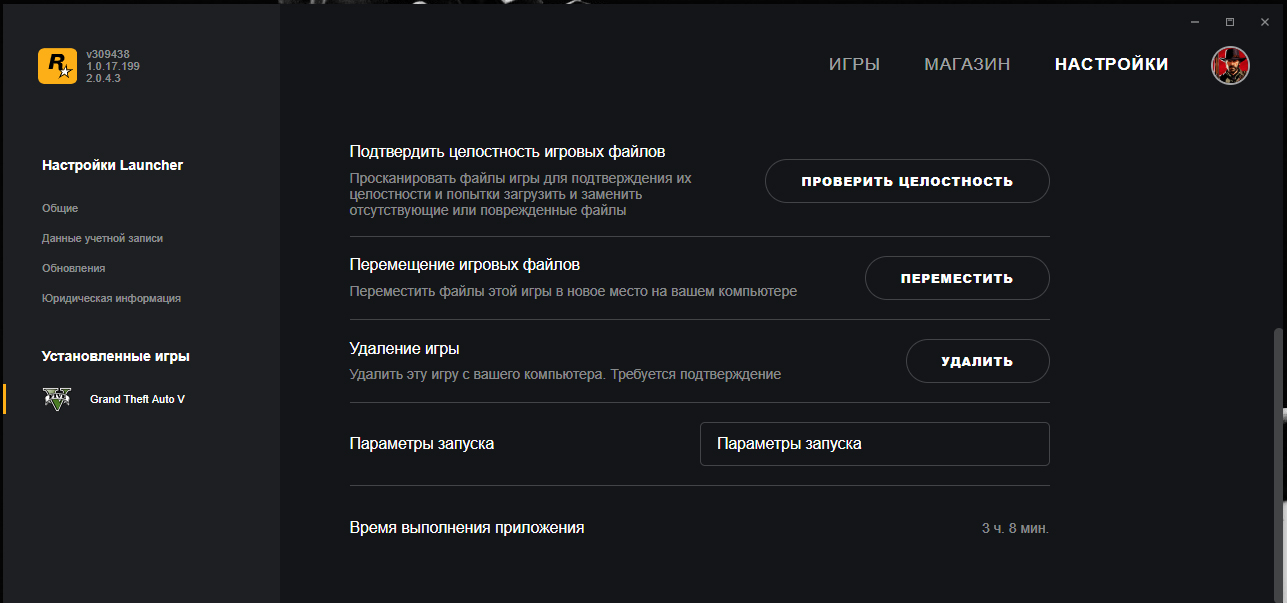The width and height of the screenshot is (1287, 603).
Task: Go to Обновления settings section
Action: click(x=73, y=268)
